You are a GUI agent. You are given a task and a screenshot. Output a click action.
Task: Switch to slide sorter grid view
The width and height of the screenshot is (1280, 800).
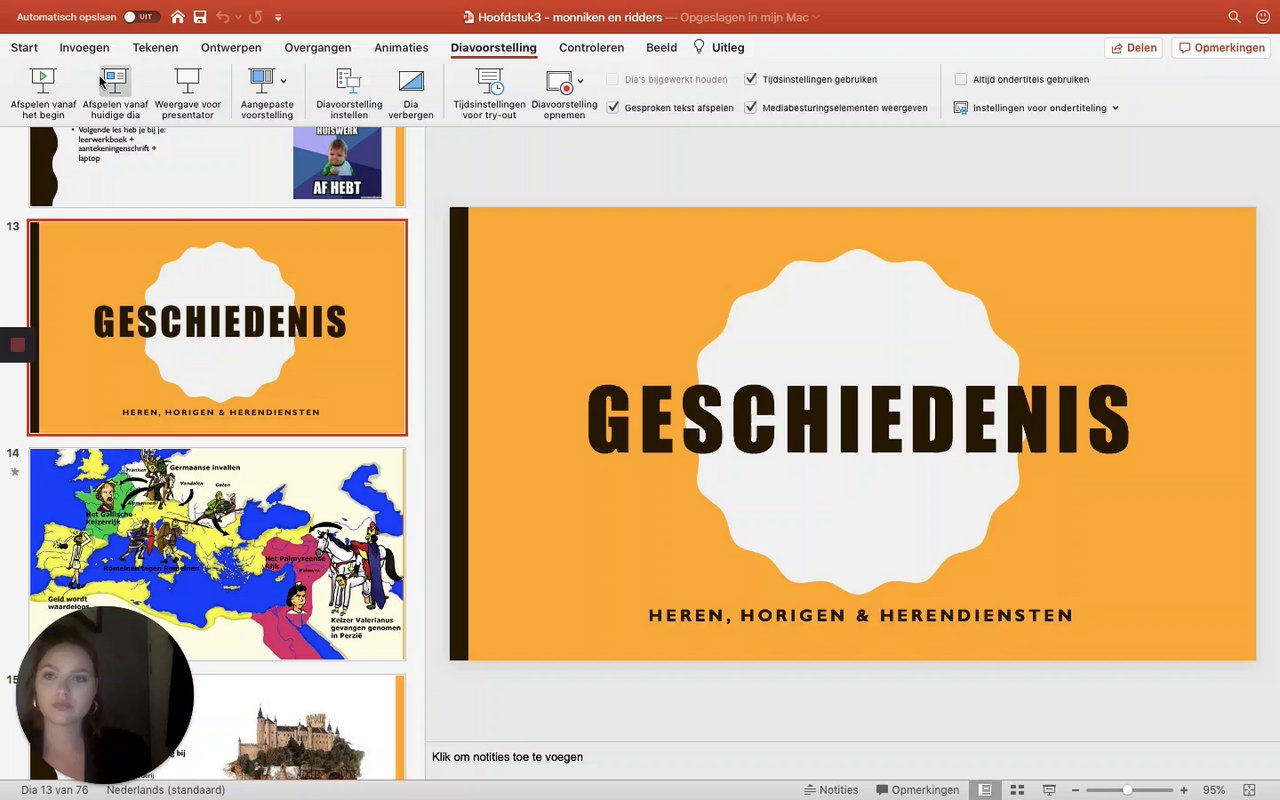[1017, 790]
